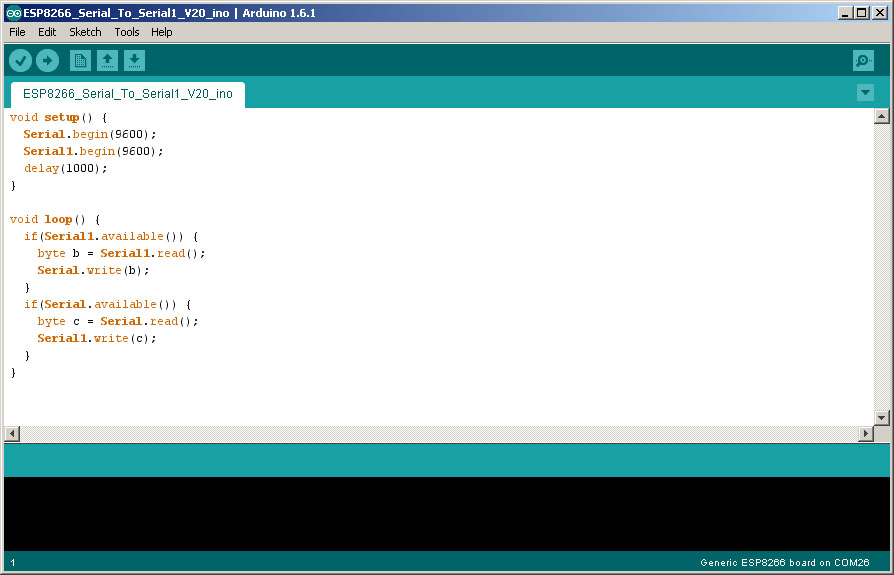The image size is (894, 575).
Task: Click 'byte b = Serial1.read();' line
Action: tap(121, 254)
